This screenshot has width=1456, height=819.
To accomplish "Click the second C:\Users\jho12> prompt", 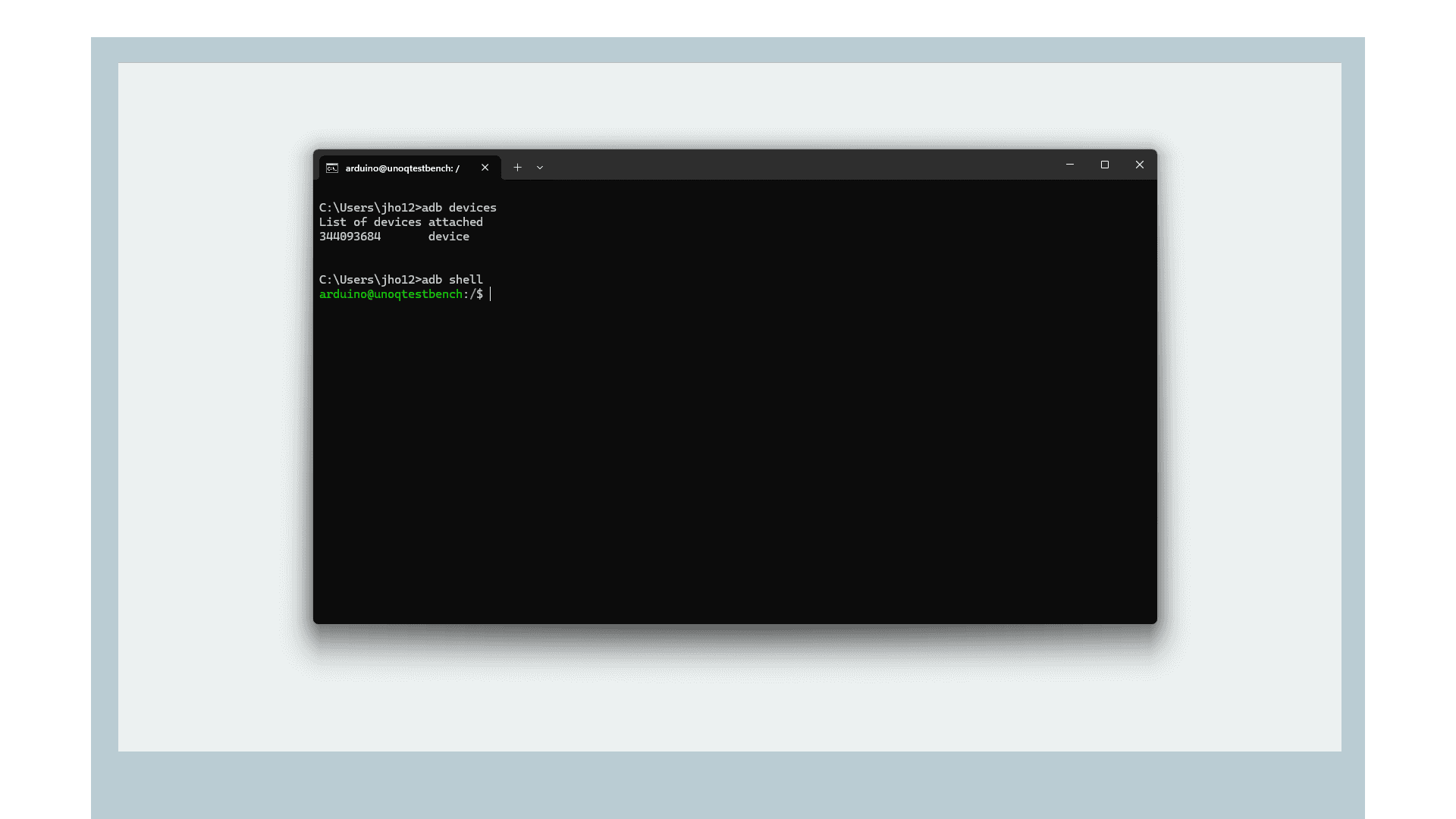I will 369,280.
